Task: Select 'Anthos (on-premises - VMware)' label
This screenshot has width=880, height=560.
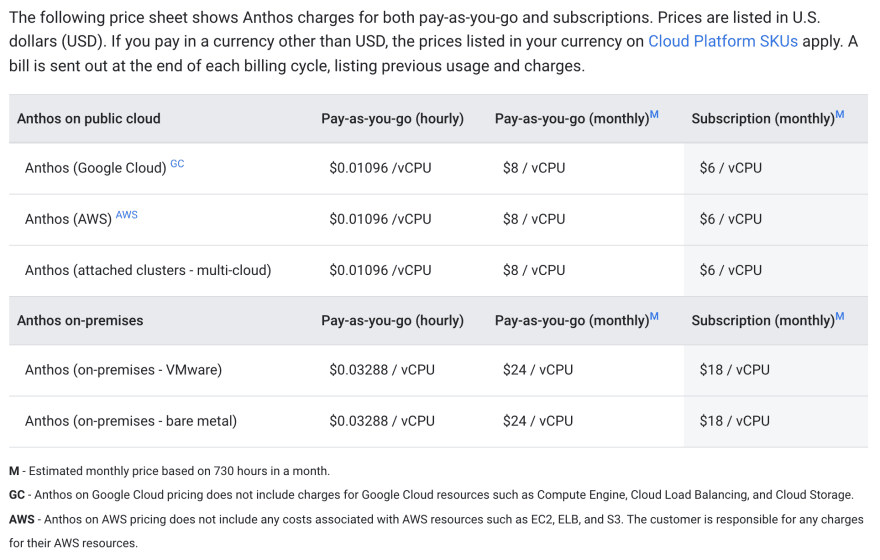Action: [x=123, y=370]
